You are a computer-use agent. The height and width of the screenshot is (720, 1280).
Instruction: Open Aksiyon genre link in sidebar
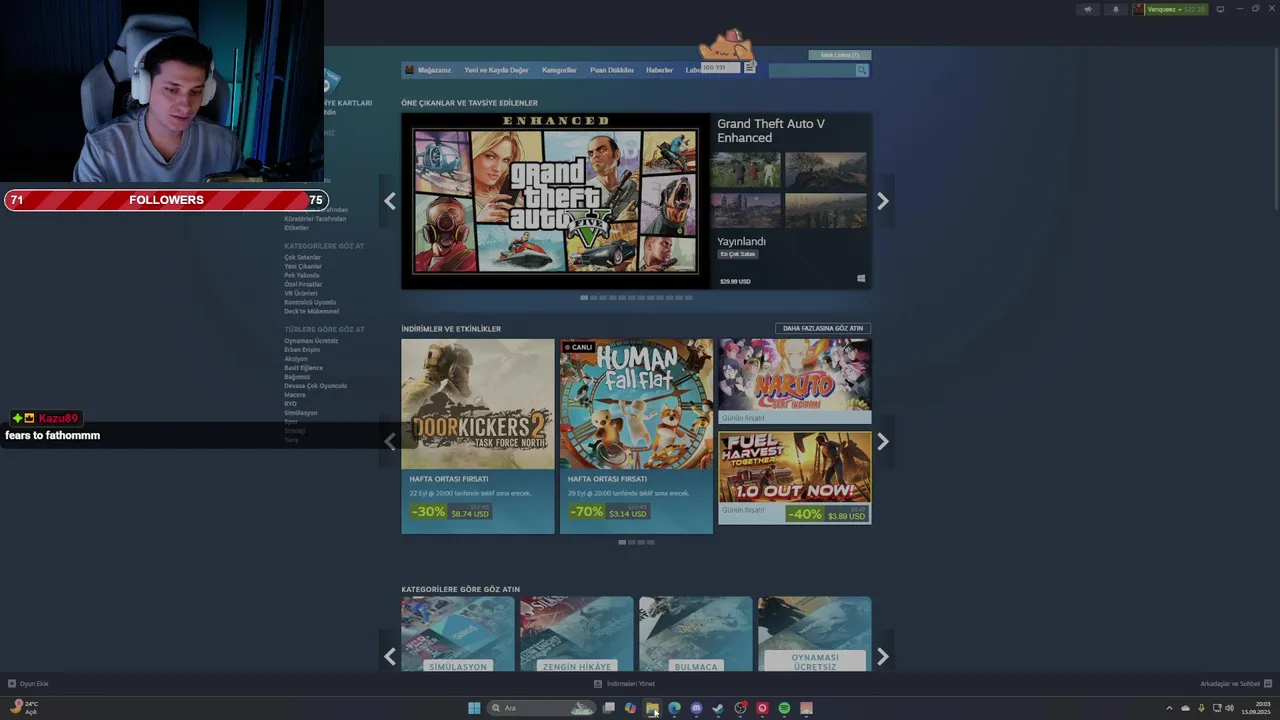tap(296, 359)
